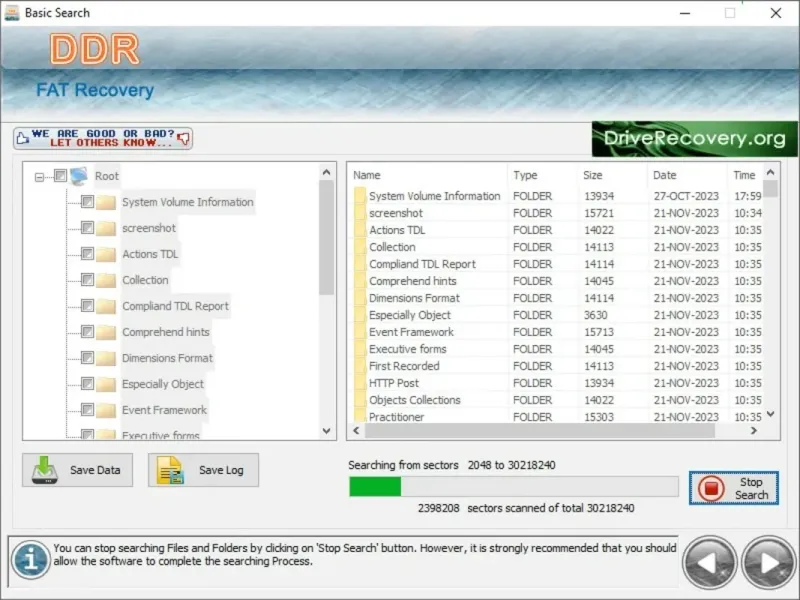Click the thumbs-up icon in feedback banner
The height and width of the screenshot is (600, 800).
(x=22, y=138)
